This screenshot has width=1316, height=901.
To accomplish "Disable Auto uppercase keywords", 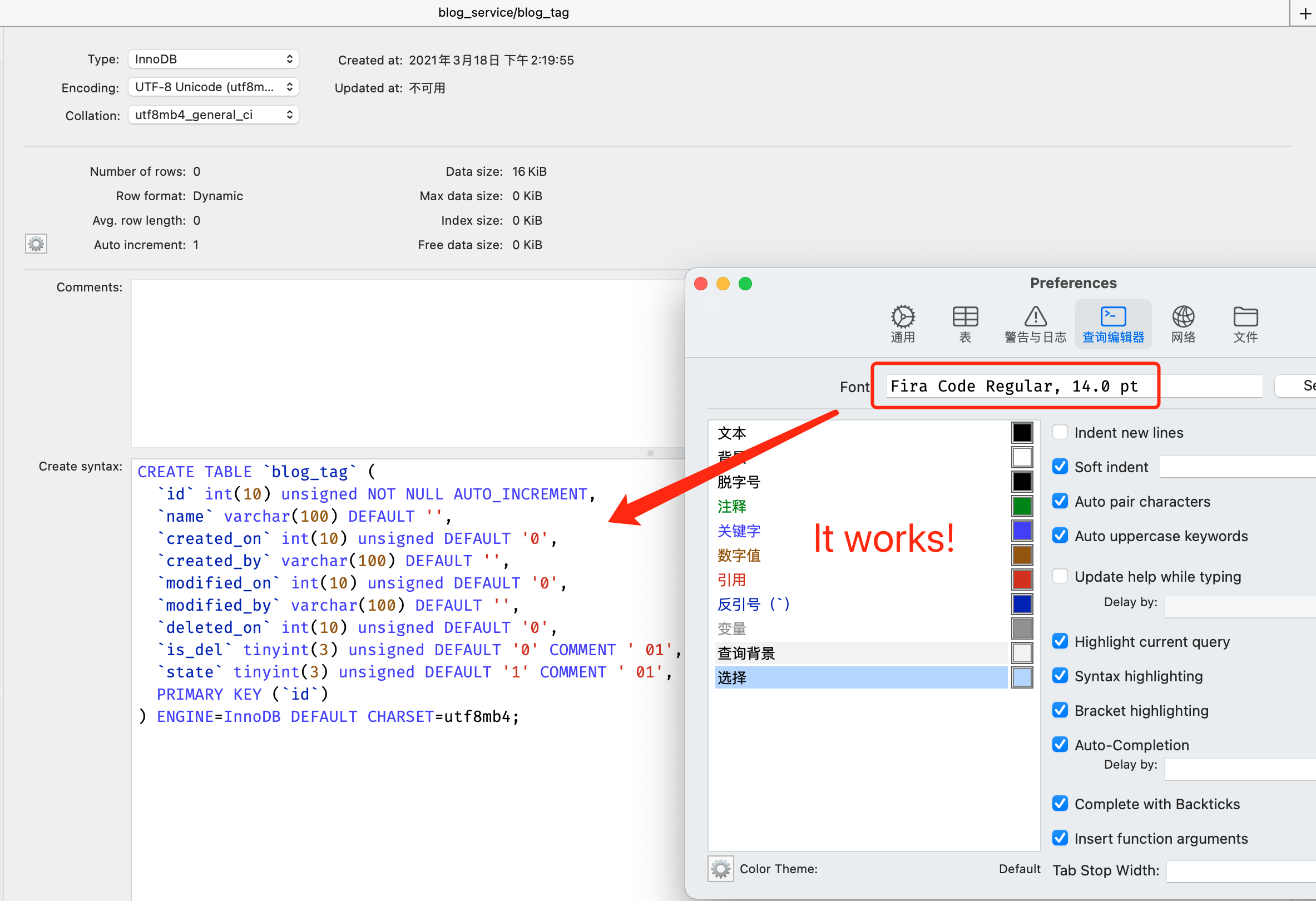I will click(x=1060, y=535).
